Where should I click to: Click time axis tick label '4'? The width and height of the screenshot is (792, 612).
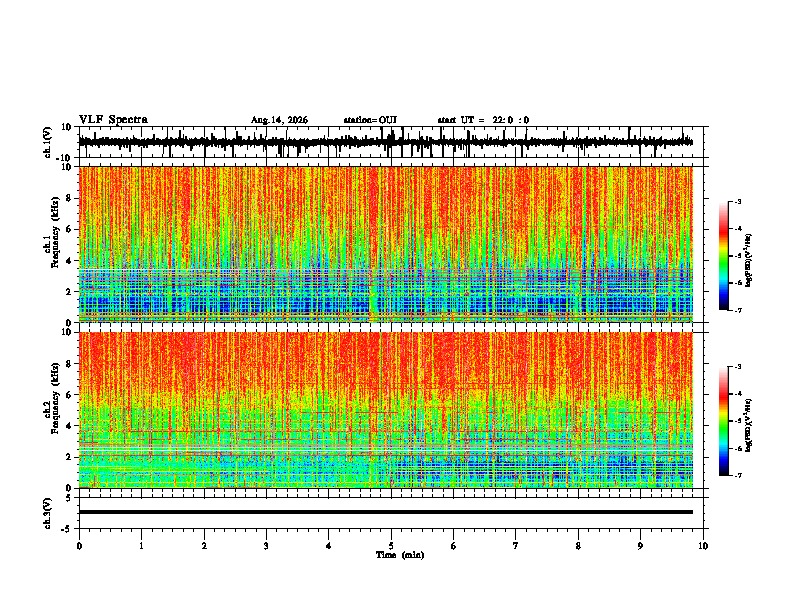tap(328, 546)
